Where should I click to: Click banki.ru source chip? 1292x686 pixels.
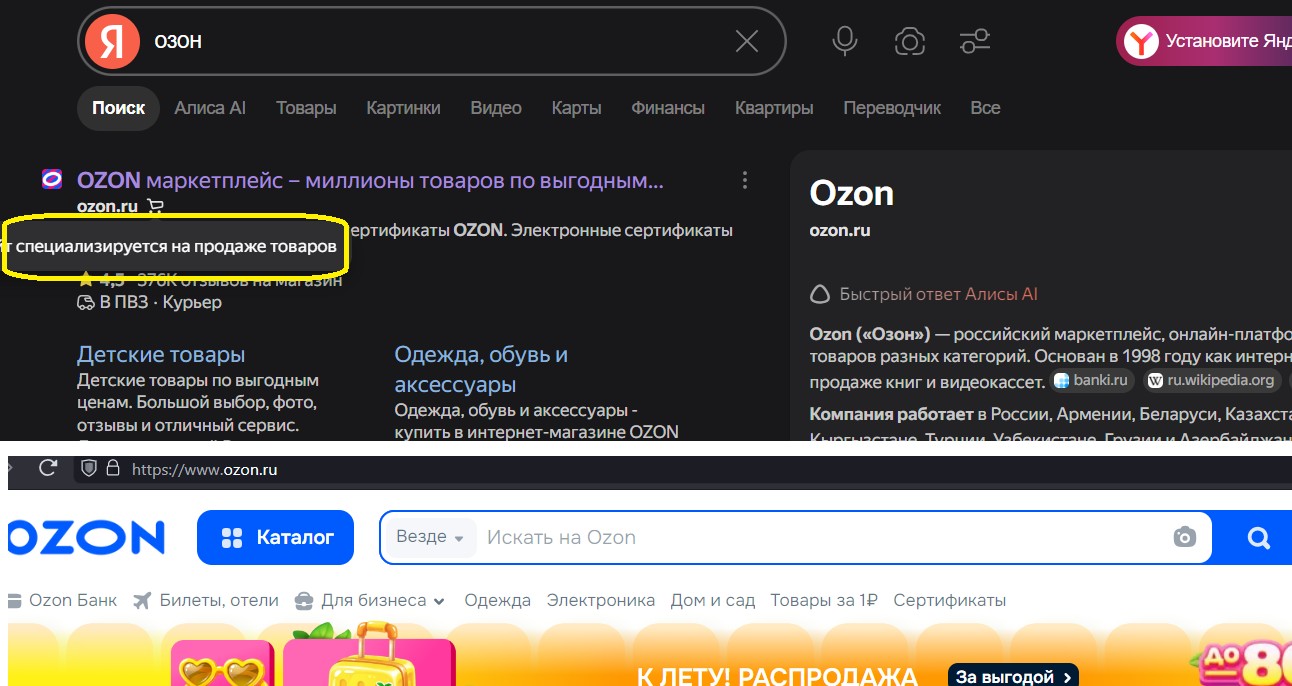point(1091,380)
